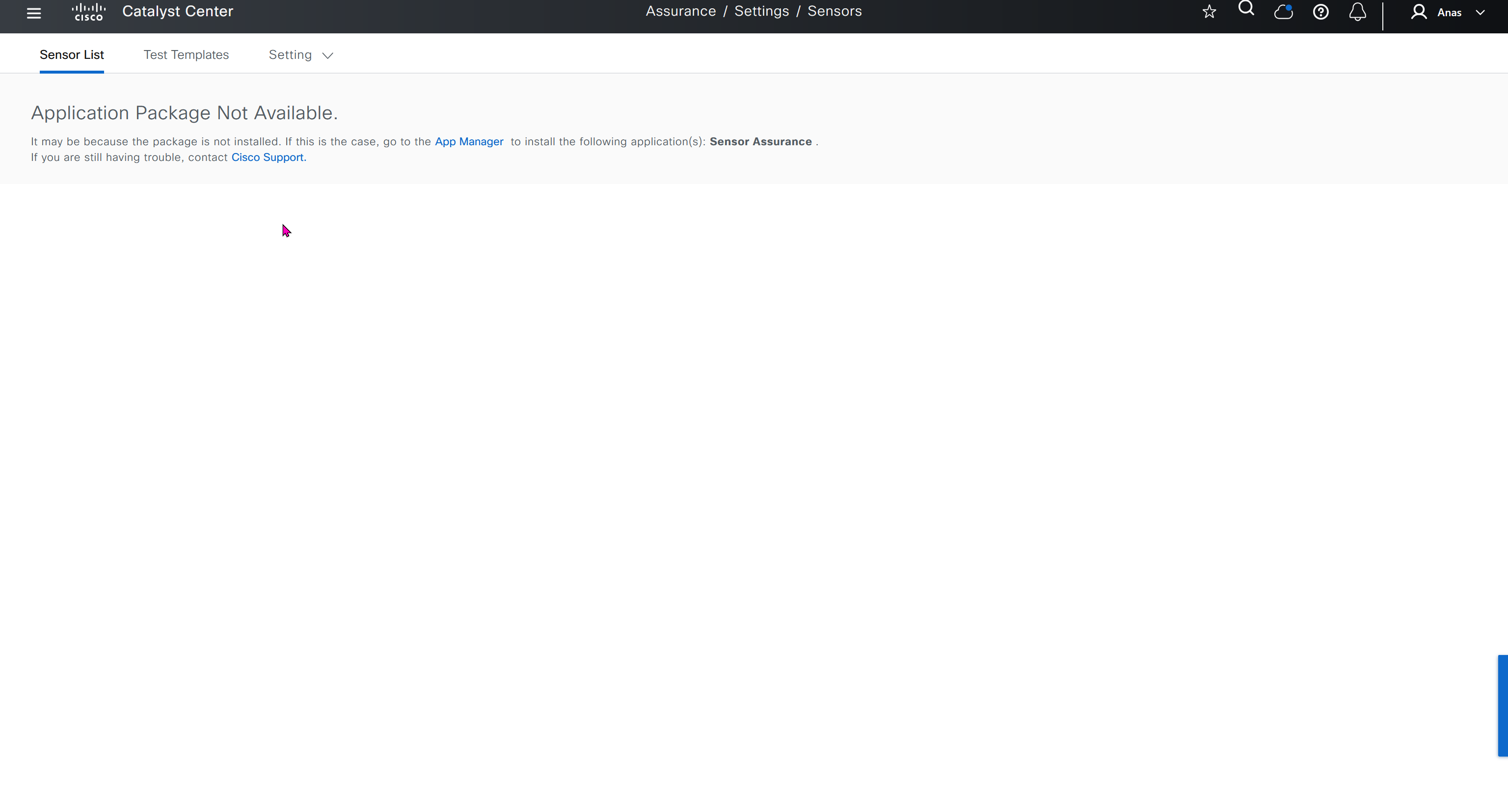The image size is (1508, 812).
Task: Click the cloud status icon
Action: (1283, 12)
